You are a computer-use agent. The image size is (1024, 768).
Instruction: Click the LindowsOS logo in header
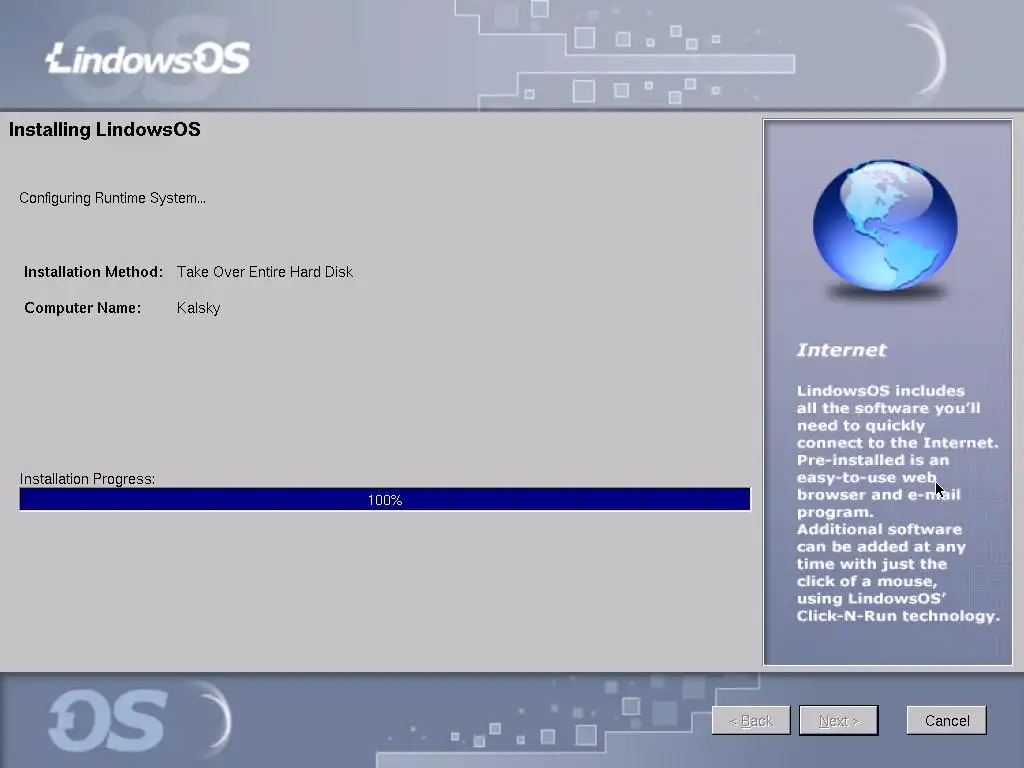pos(148,58)
